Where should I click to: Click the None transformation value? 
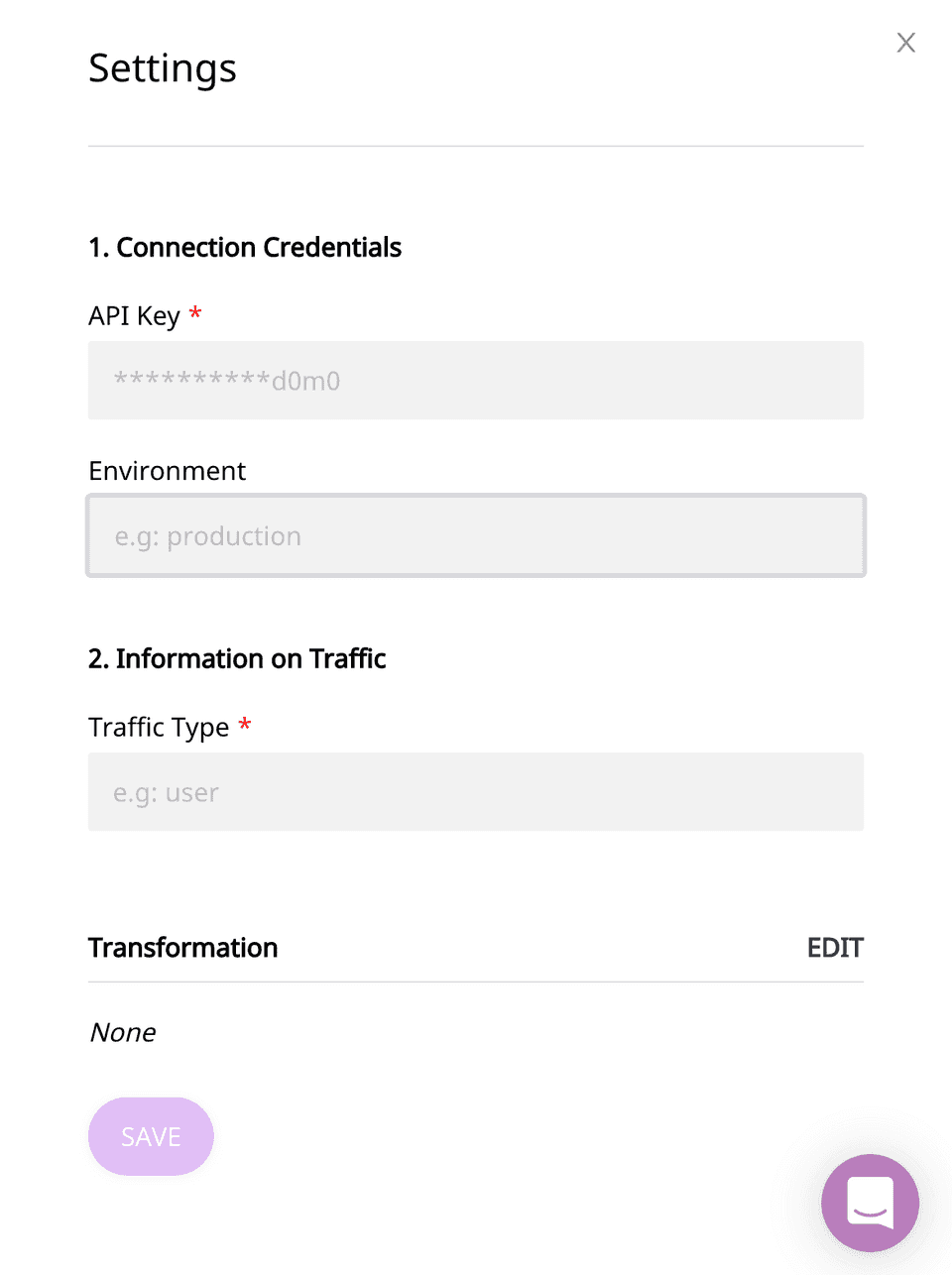tap(123, 1033)
